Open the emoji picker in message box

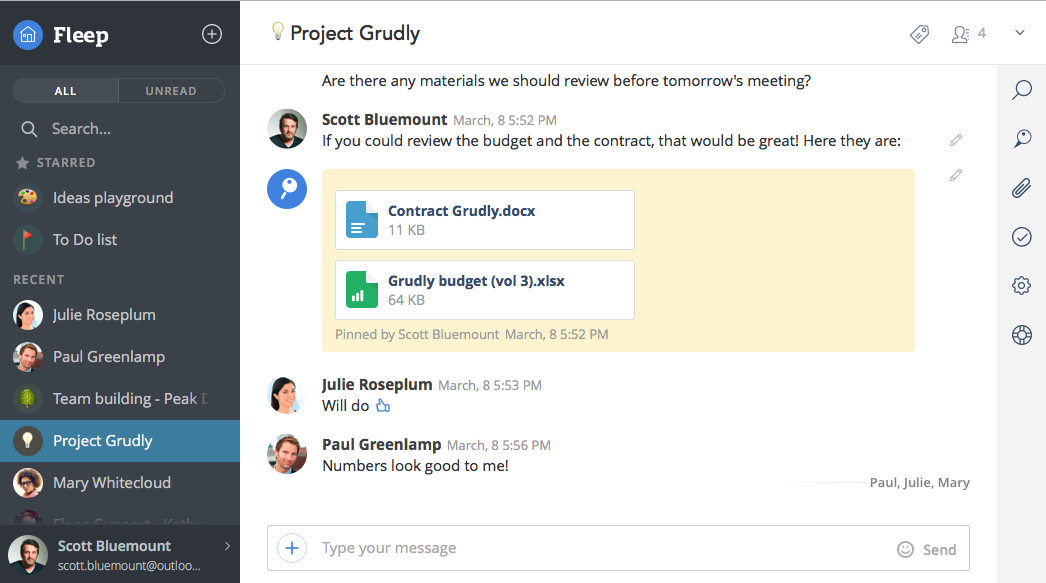coord(905,549)
